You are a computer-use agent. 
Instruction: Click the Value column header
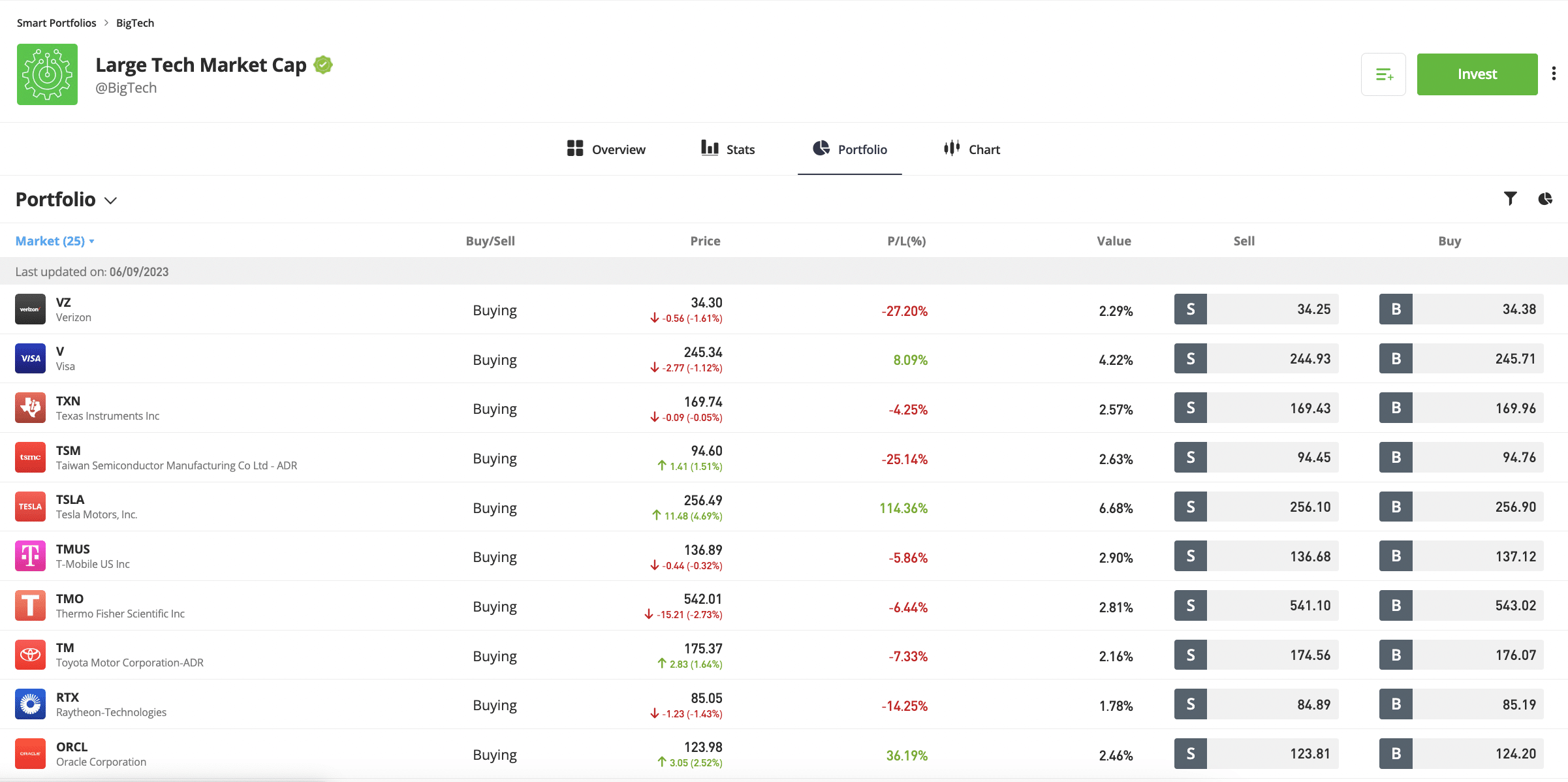[1114, 241]
